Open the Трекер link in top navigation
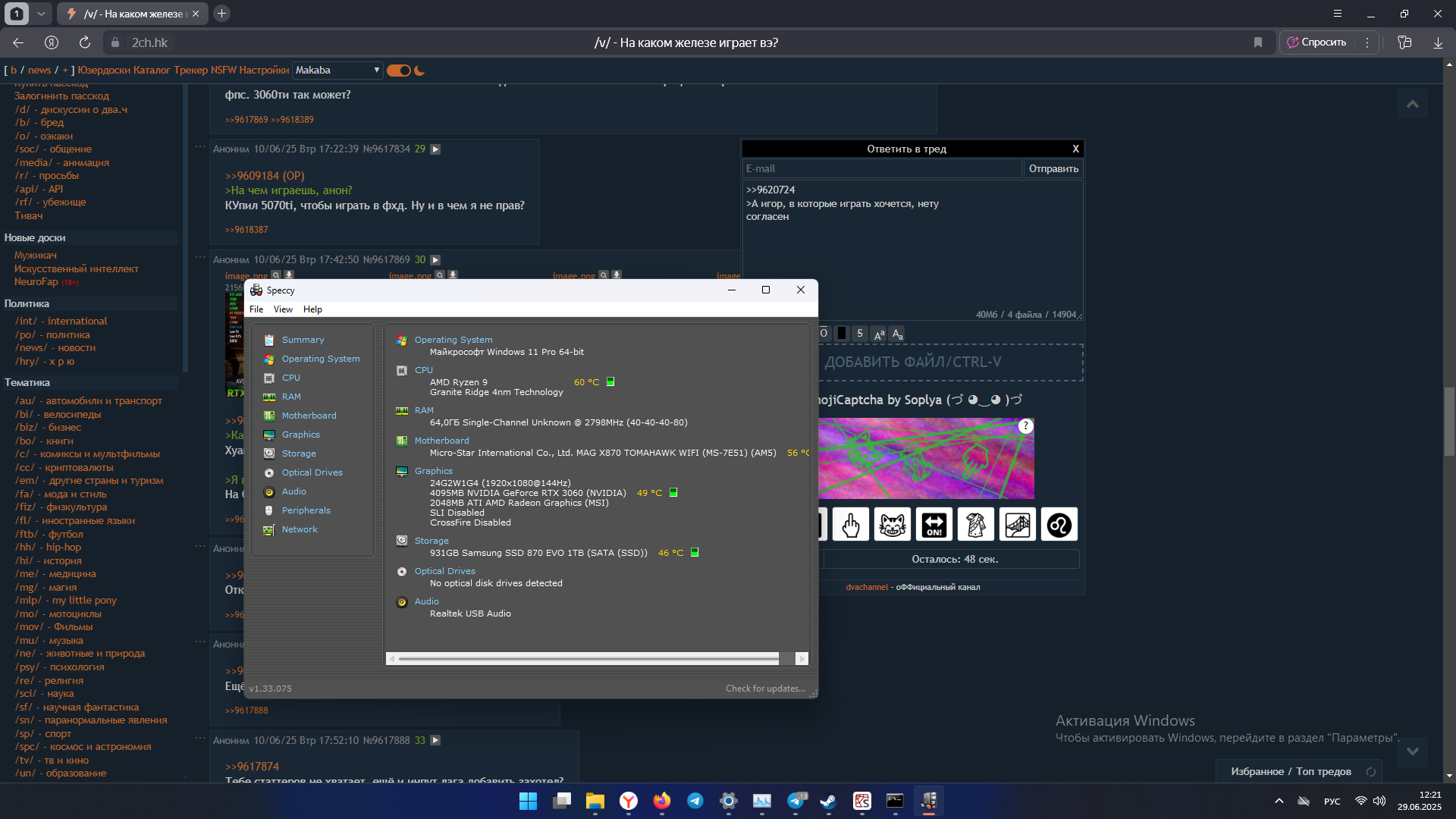This screenshot has height=819, width=1456. 190,71
